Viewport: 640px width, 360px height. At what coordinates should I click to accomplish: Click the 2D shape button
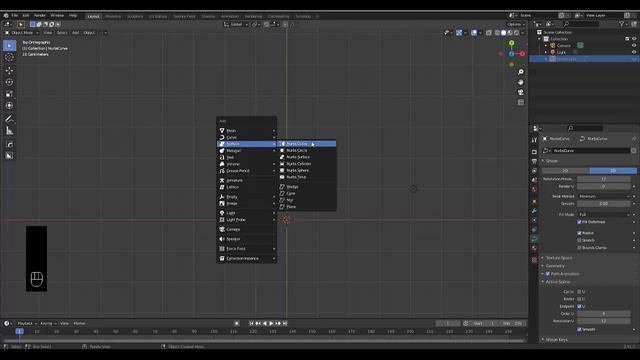pyautogui.click(x=565, y=171)
